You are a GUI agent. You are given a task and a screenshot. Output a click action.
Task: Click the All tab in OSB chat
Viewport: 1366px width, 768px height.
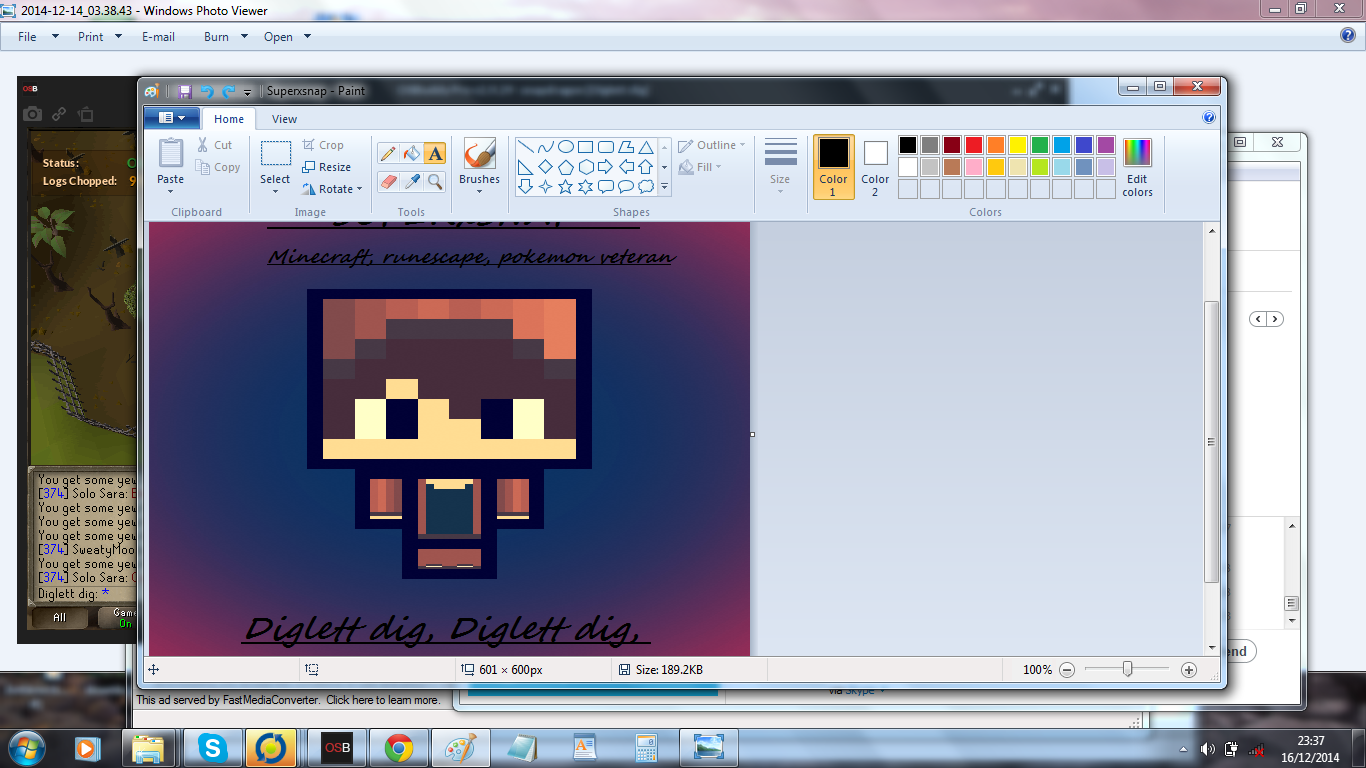click(59, 617)
